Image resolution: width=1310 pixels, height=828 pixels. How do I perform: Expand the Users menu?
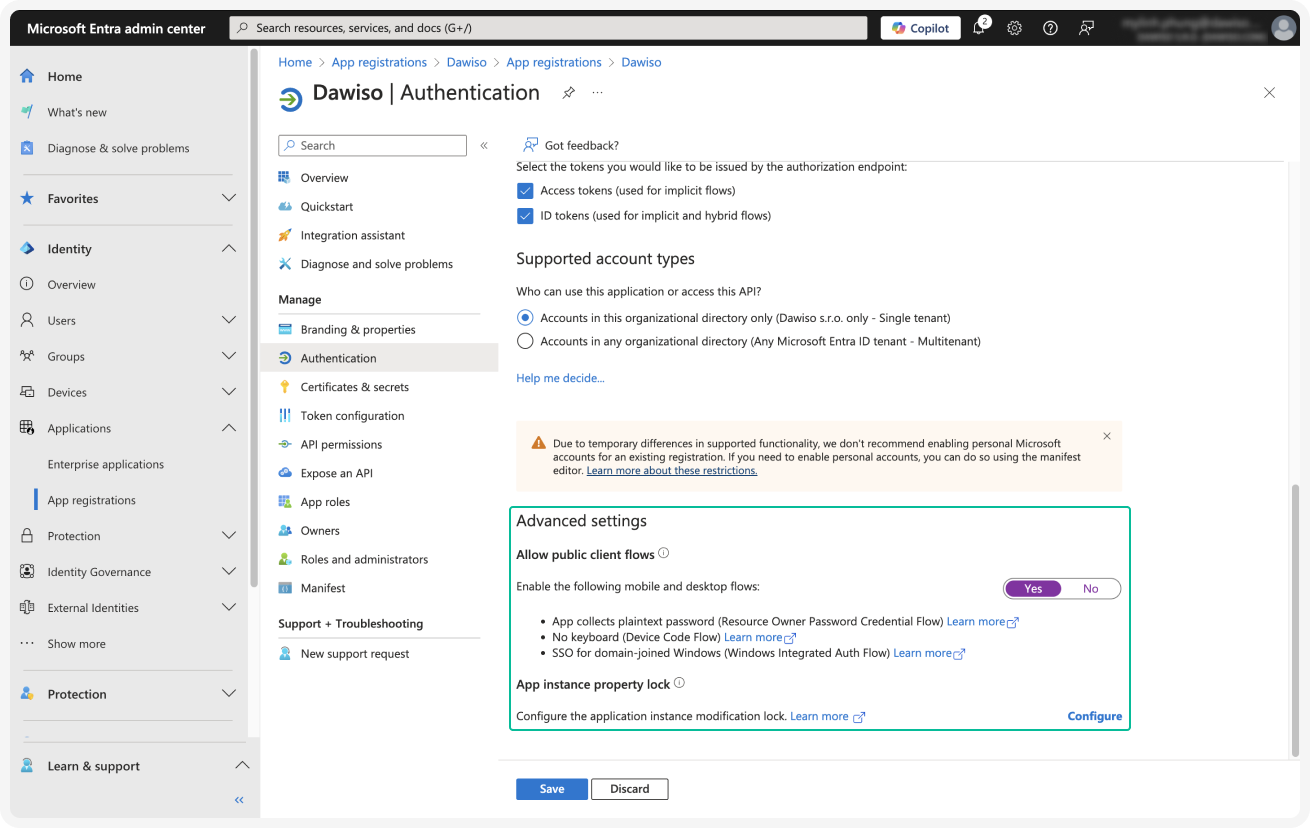tap(229, 320)
